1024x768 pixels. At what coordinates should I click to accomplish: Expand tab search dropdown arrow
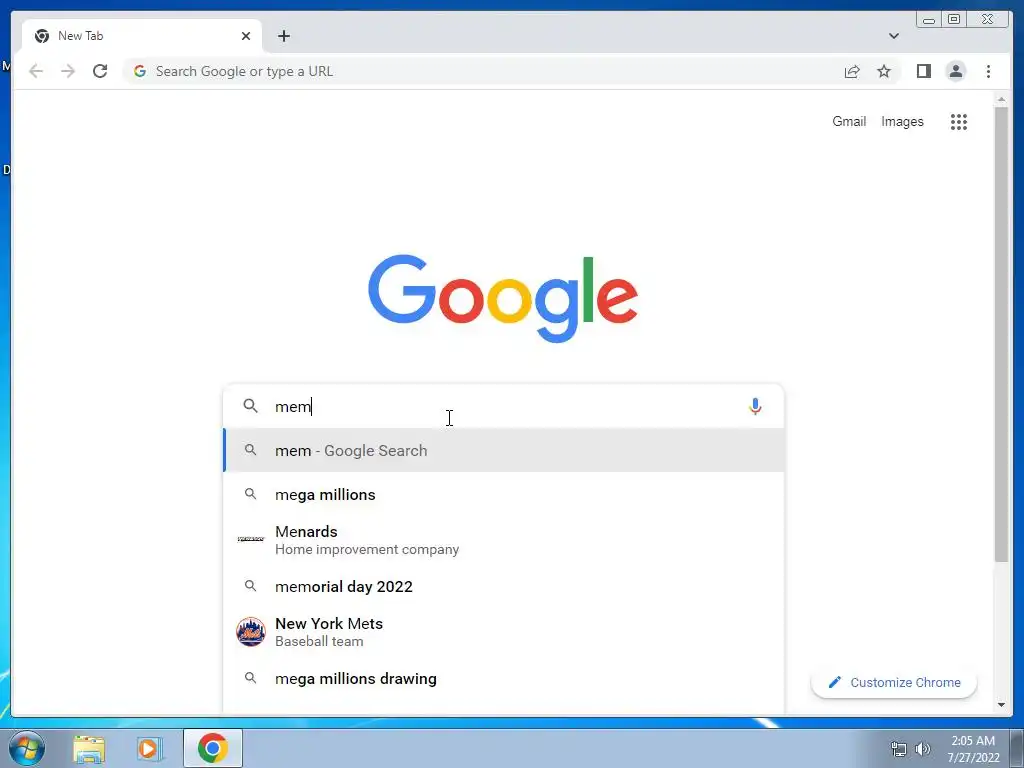[x=893, y=36]
